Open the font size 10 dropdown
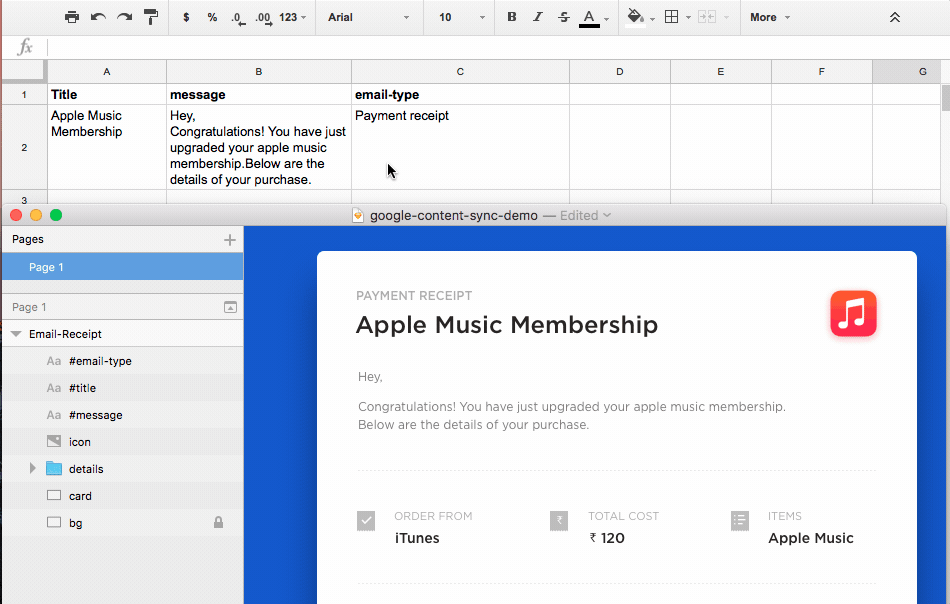Viewport: 950px width, 604px height. click(462, 17)
